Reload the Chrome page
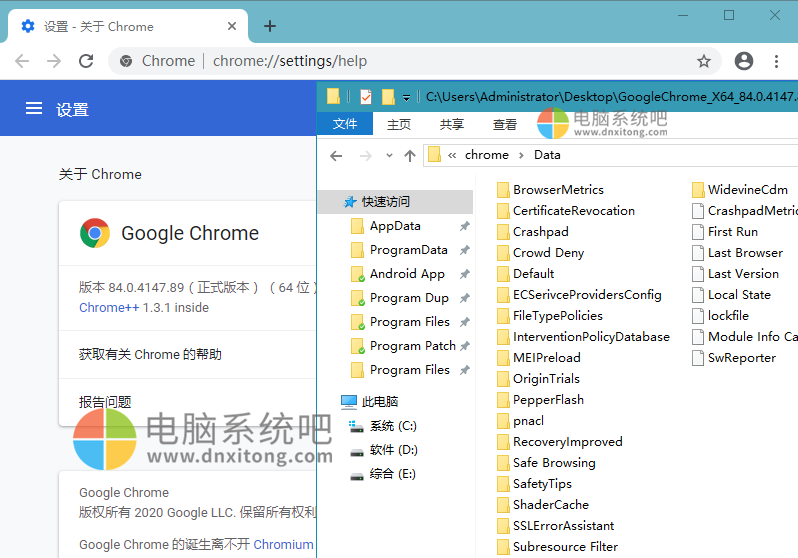The width and height of the screenshot is (798, 558). [86, 61]
